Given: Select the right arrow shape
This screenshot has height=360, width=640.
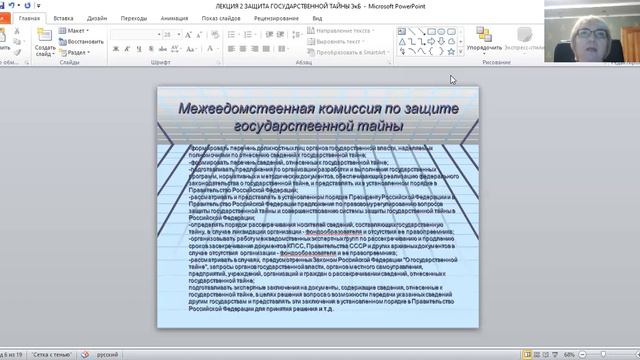Looking at the screenshot, I should pyautogui.click(x=431, y=42).
